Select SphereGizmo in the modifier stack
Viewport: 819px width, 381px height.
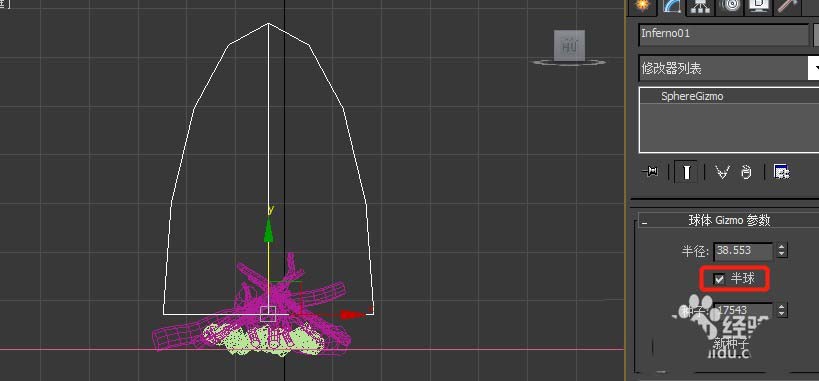coord(692,96)
